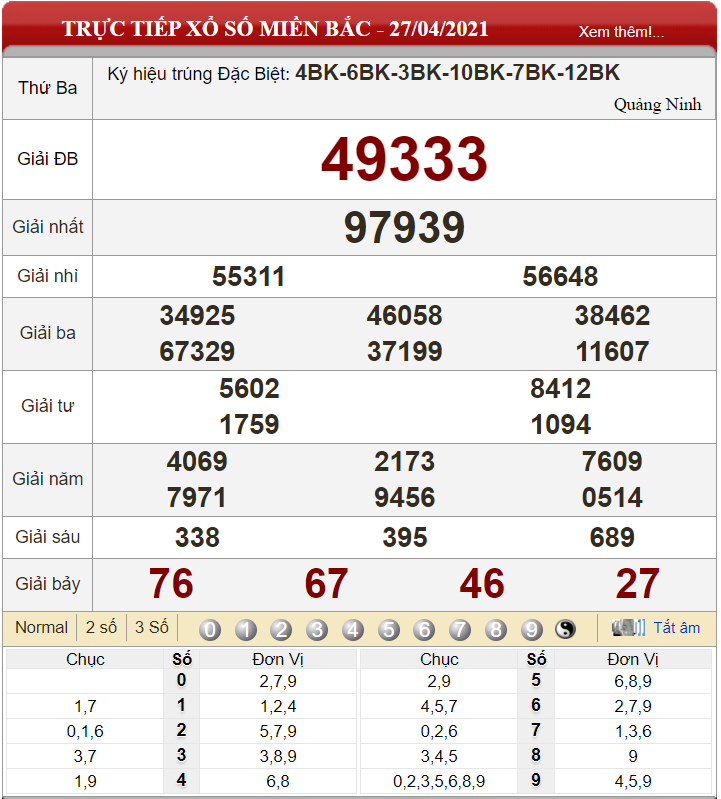The image size is (721, 799).
Task: Switch to 3 Số display mode
Action: point(152,628)
